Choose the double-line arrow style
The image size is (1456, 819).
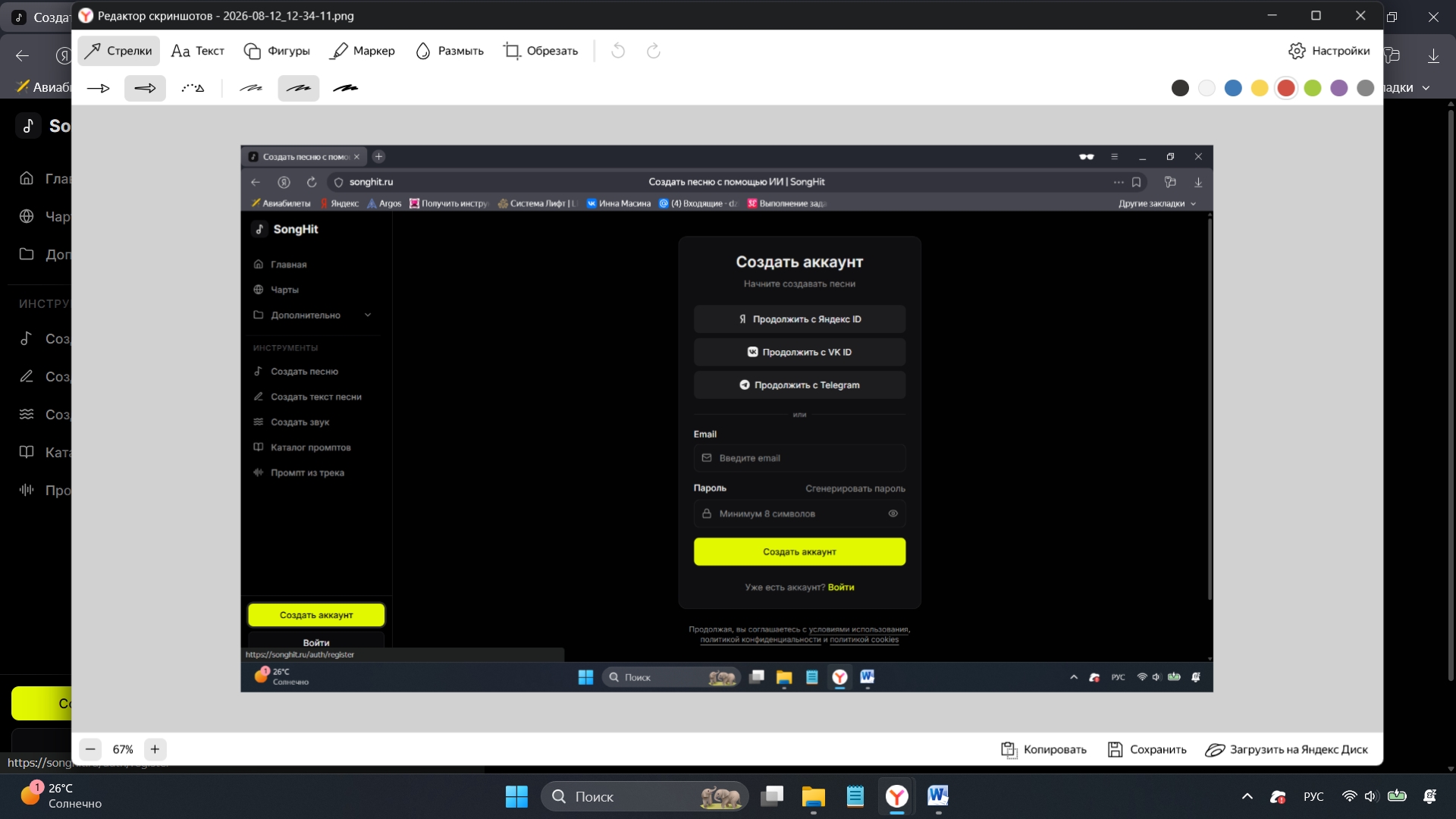tap(145, 88)
